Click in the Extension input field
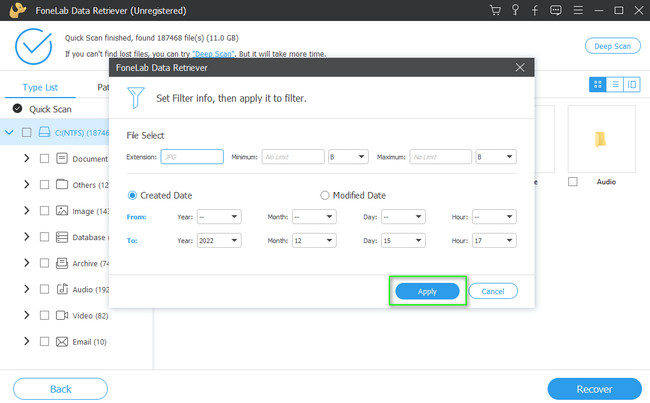The width and height of the screenshot is (650, 403). (192, 157)
